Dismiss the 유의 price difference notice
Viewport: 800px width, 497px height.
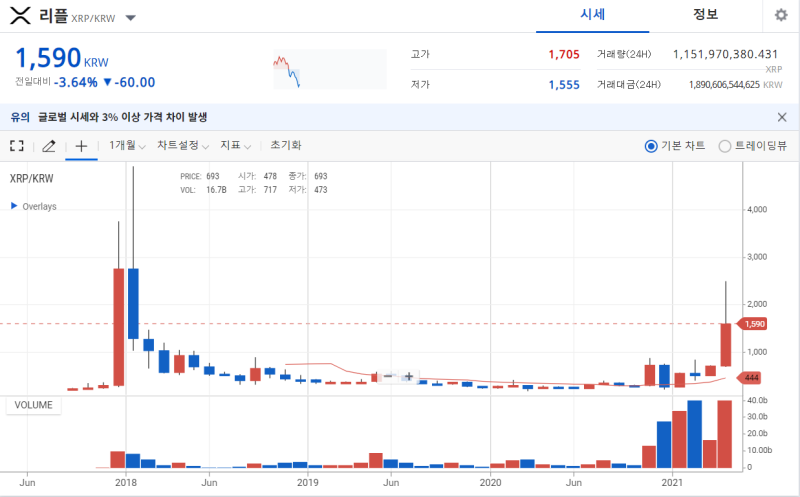[782, 117]
